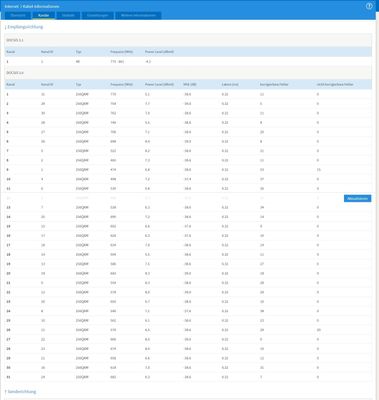Click Typ header in DOCSIS 3.1 table
Screen dimensions: 379x400
[x=78, y=52]
